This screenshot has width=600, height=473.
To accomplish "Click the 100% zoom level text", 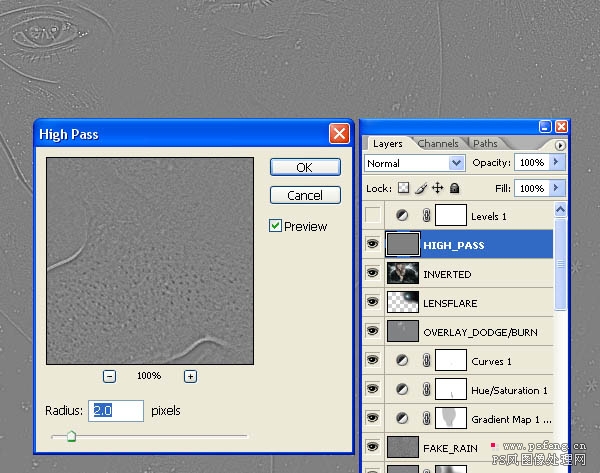I will click(x=149, y=376).
